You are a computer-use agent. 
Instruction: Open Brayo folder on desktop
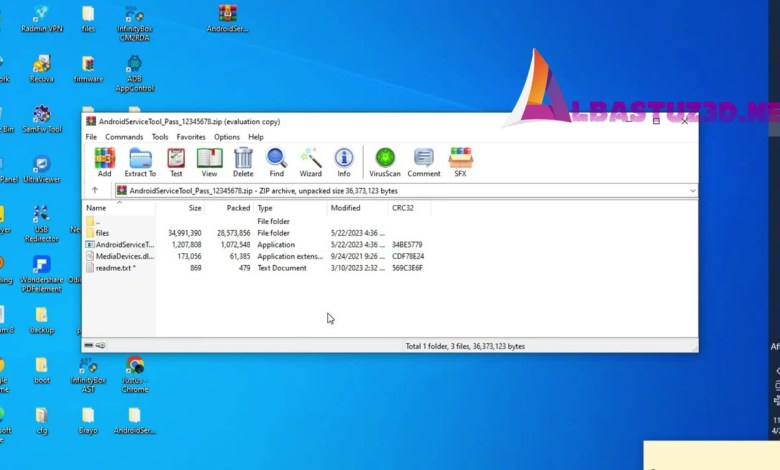coord(88,420)
